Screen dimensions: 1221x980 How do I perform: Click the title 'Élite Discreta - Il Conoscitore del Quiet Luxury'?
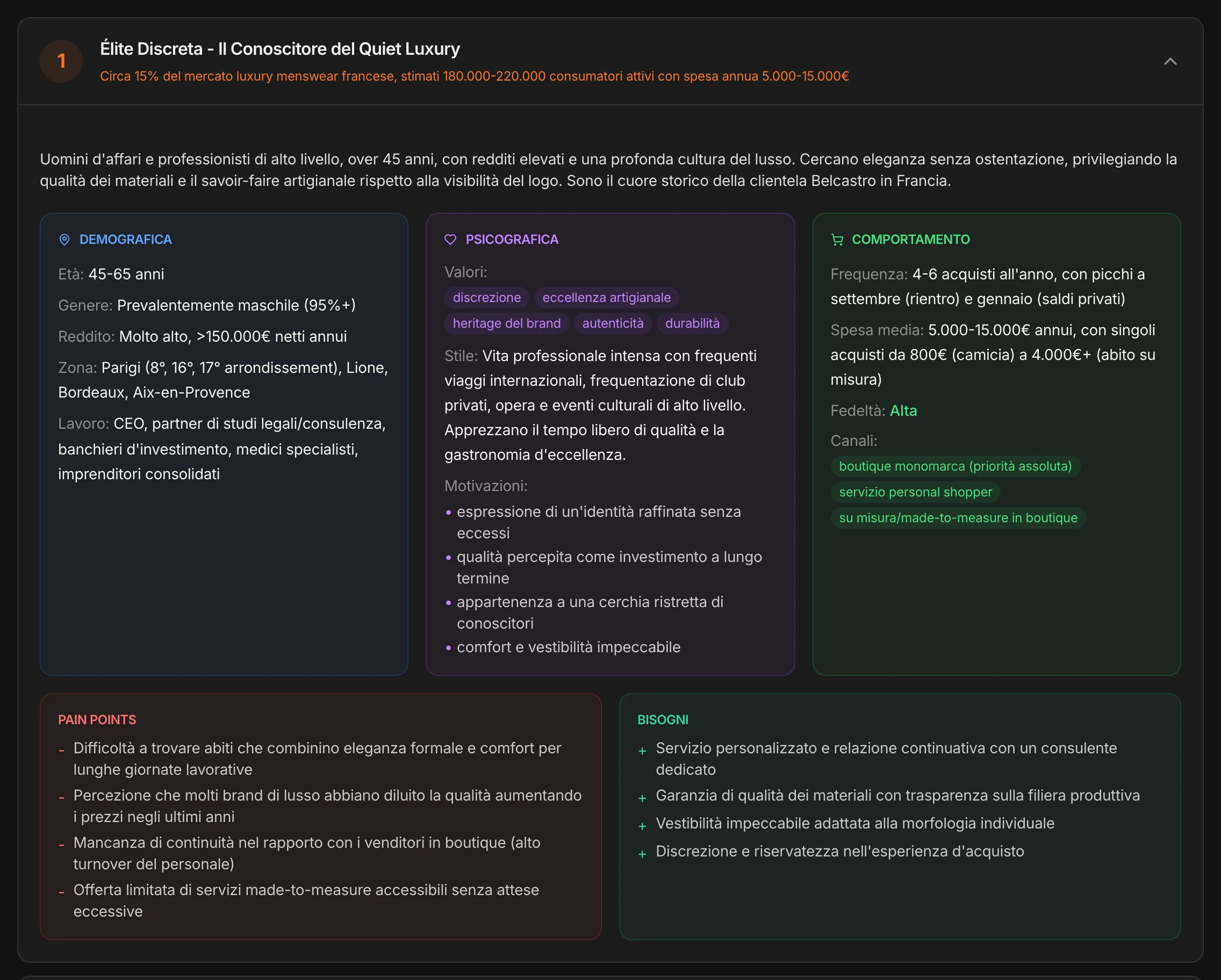tap(280, 49)
